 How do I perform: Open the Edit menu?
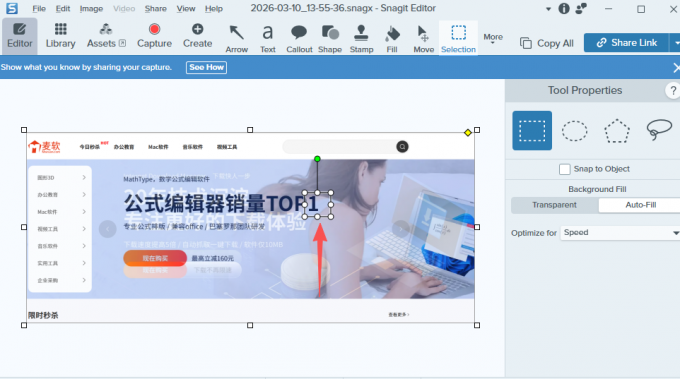point(63,8)
